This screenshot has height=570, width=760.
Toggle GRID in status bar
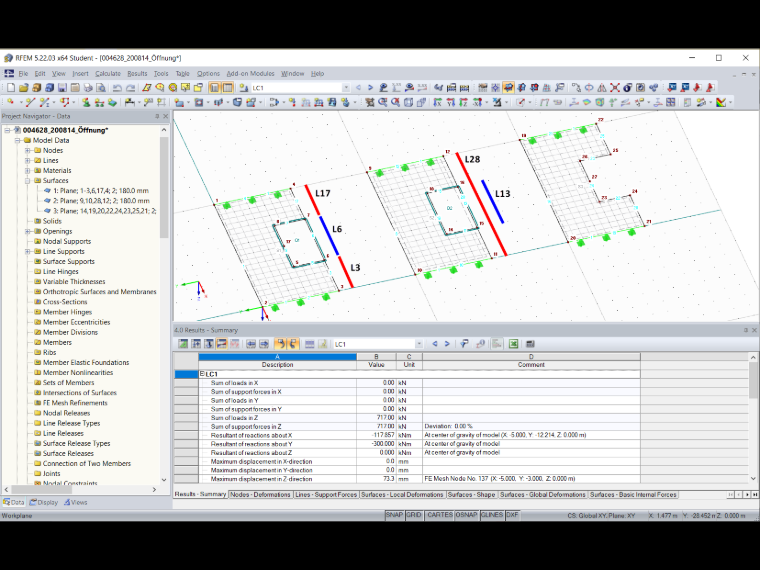coord(413,515)
